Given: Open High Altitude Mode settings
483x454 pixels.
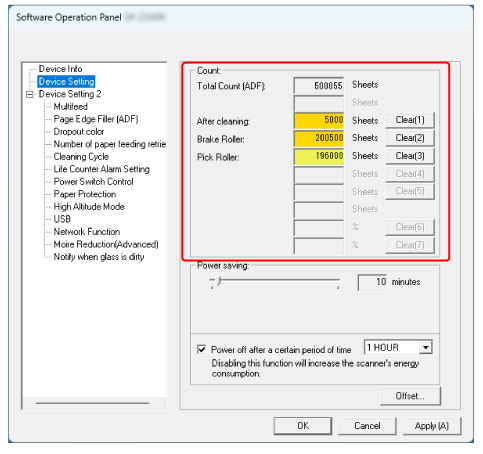Looking at the screenshot, I should [x=89, y=207].
